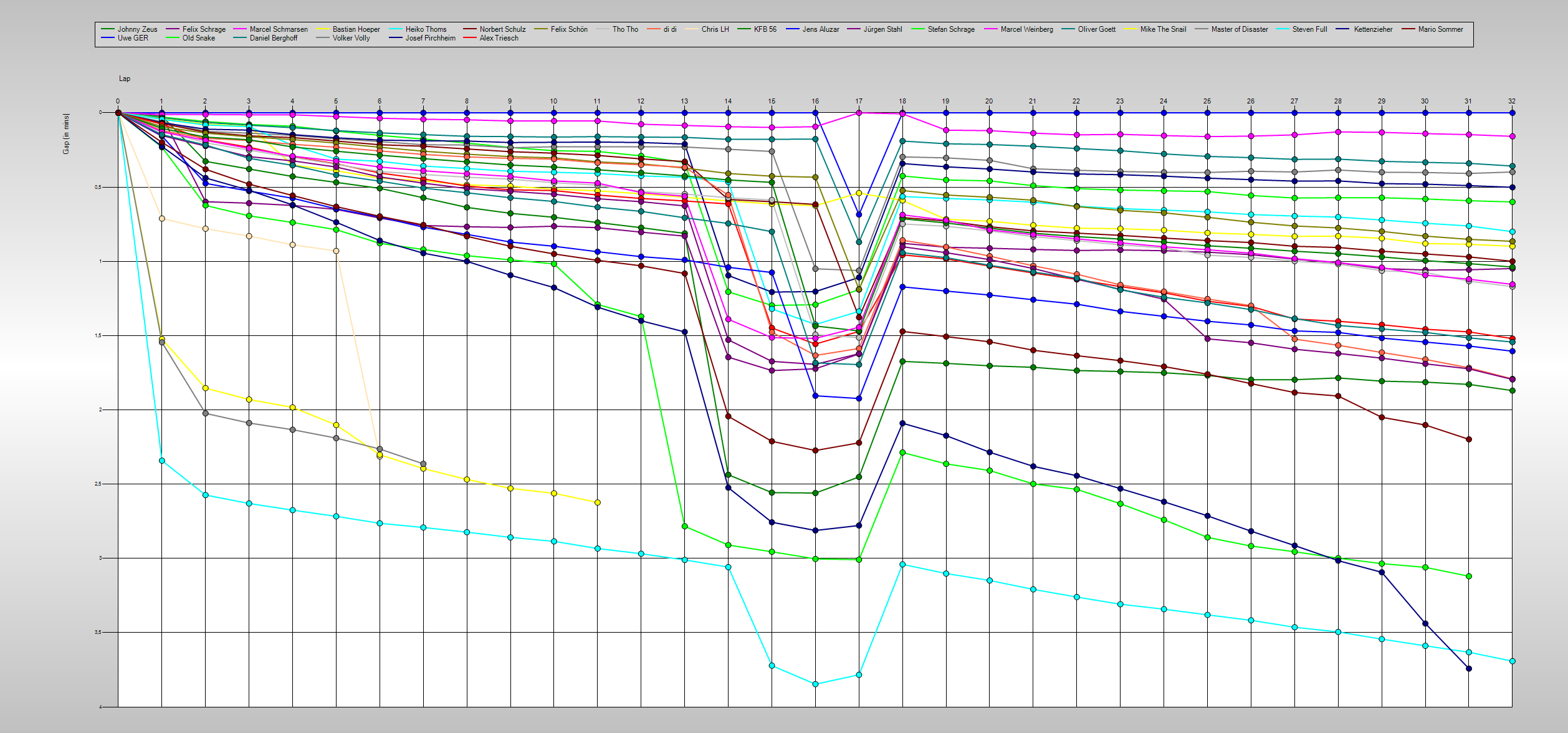Click lap number 0 on the axis
Viewport: 1568px width, 733px height.
pyautogui.click(x=118, y=101)
